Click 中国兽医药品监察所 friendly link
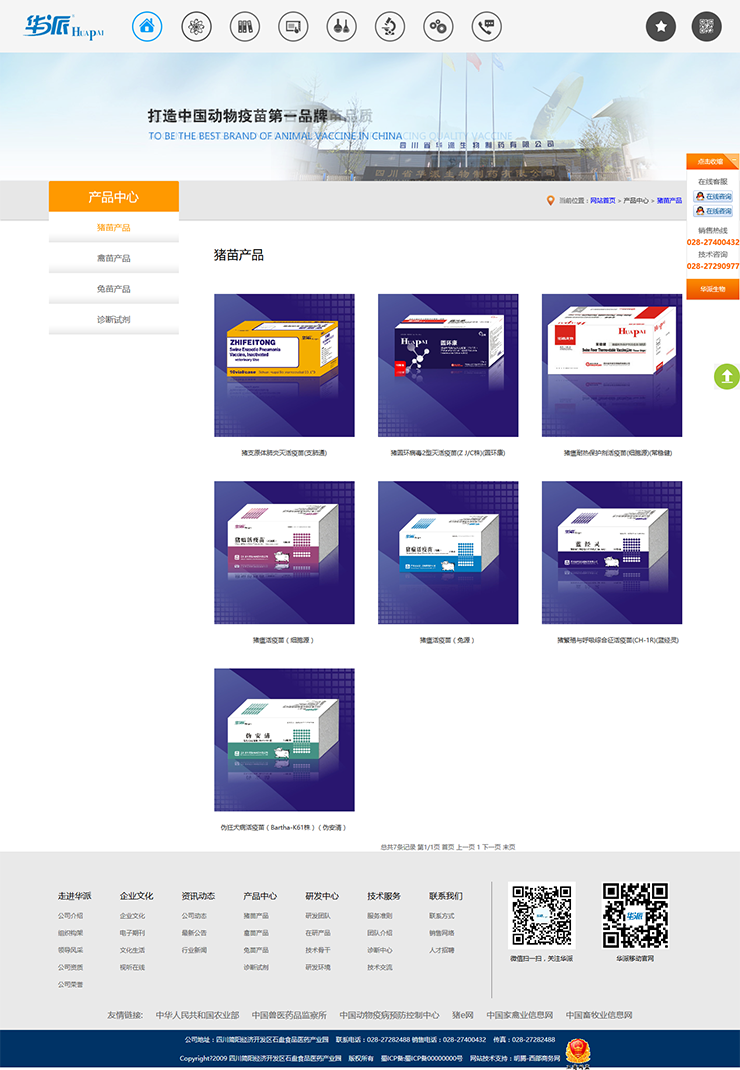 click(289, 1015)
